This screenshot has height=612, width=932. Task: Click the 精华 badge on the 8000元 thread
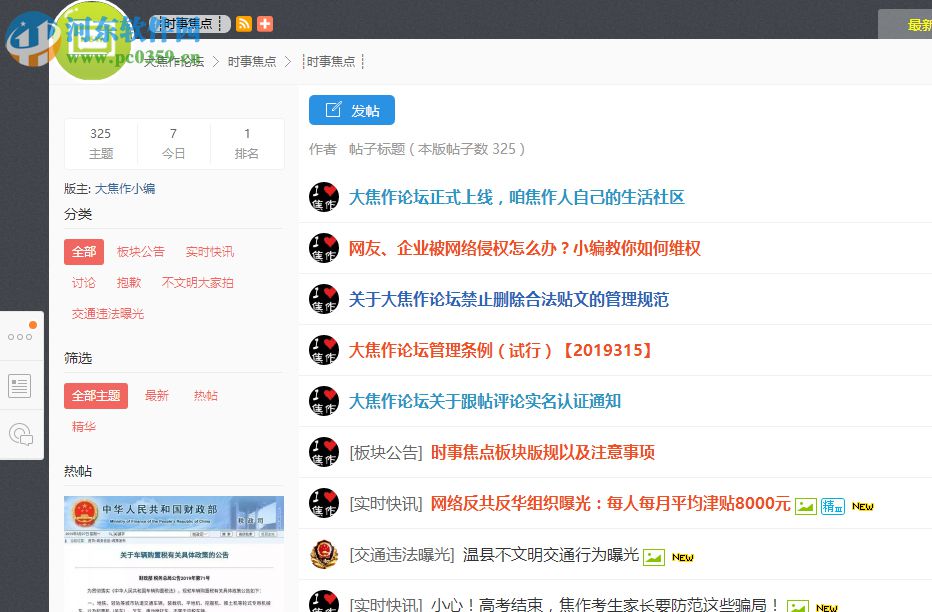coord(833,506)
